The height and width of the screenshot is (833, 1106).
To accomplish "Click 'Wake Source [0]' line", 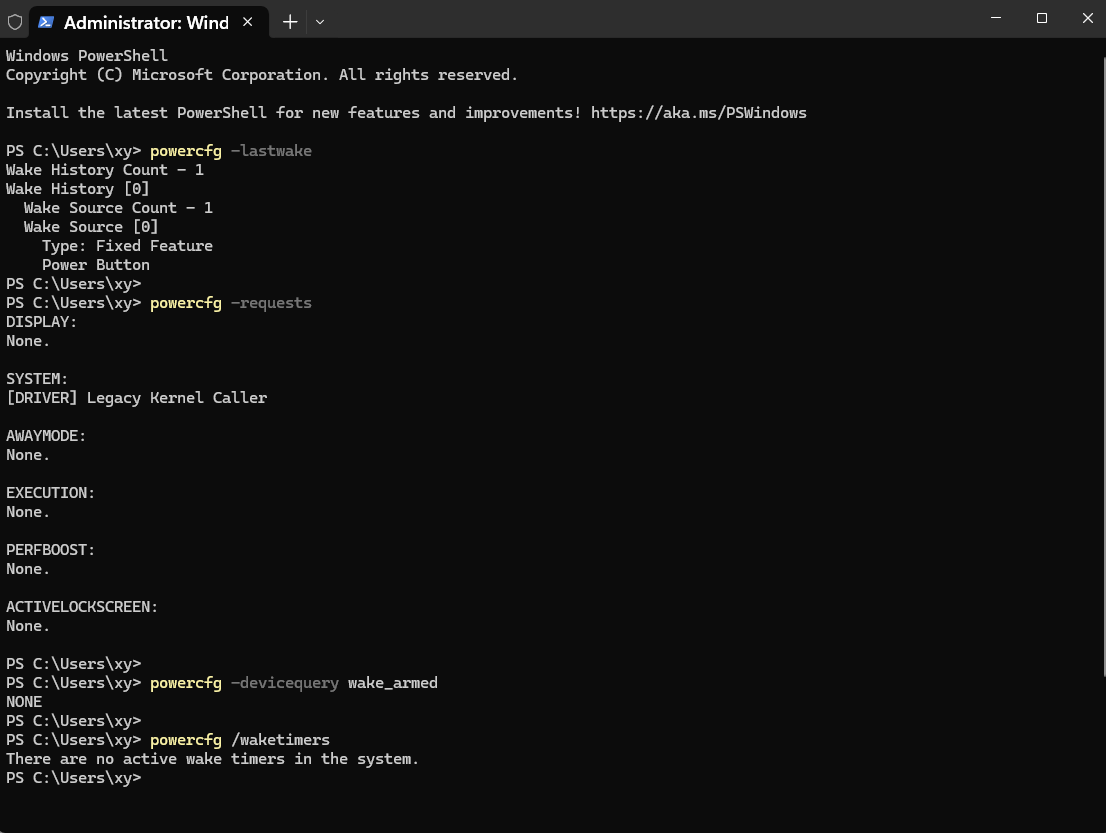I will pos(91,227).
